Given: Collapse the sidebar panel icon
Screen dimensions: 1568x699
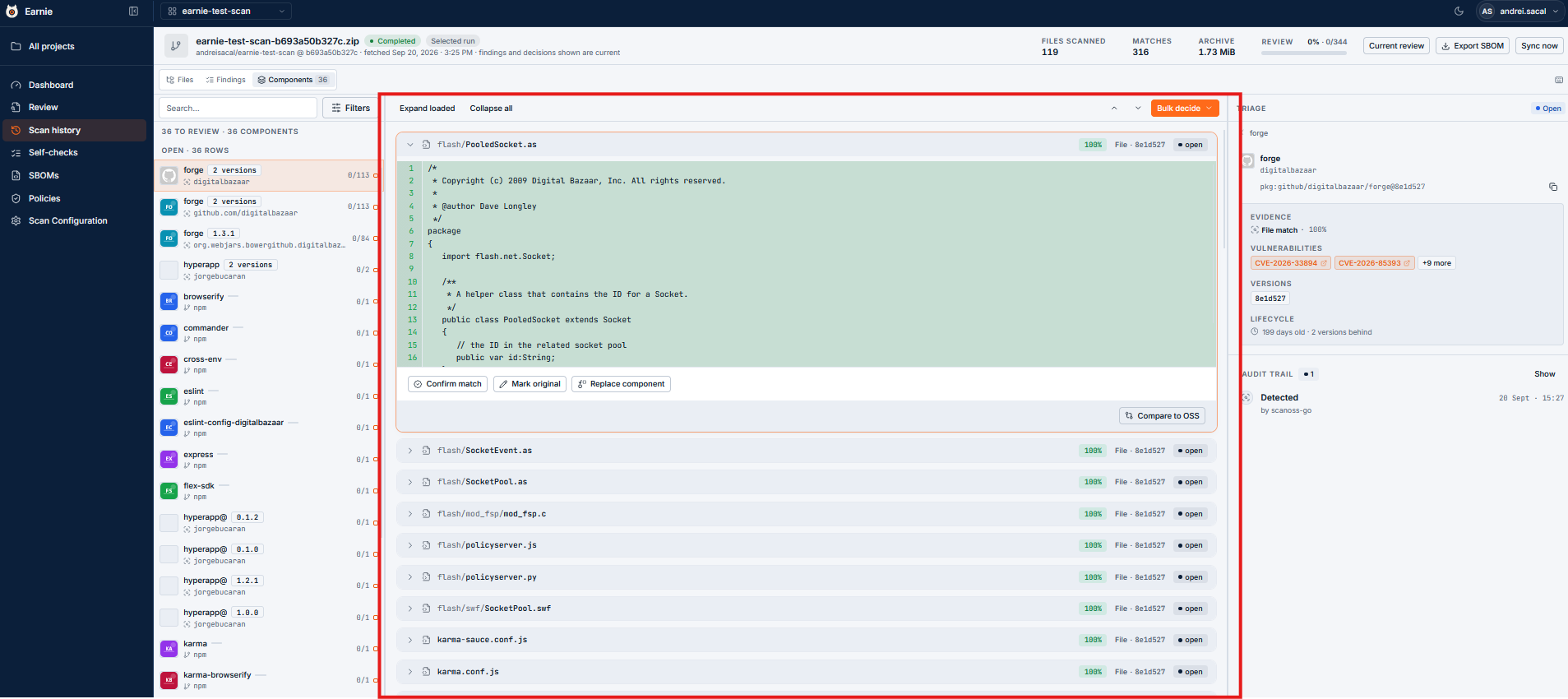Looking at the screenshot, I should [134, 12].
